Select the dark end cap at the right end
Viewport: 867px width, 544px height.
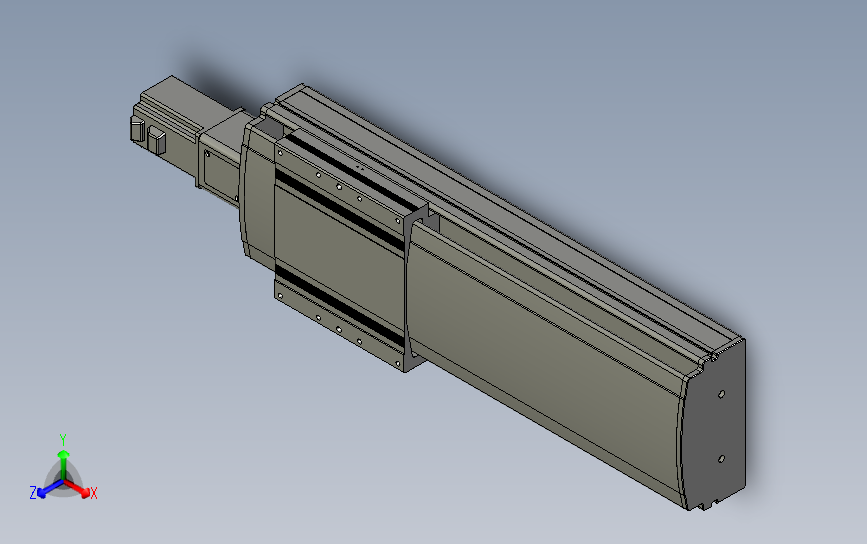(714, 426)
